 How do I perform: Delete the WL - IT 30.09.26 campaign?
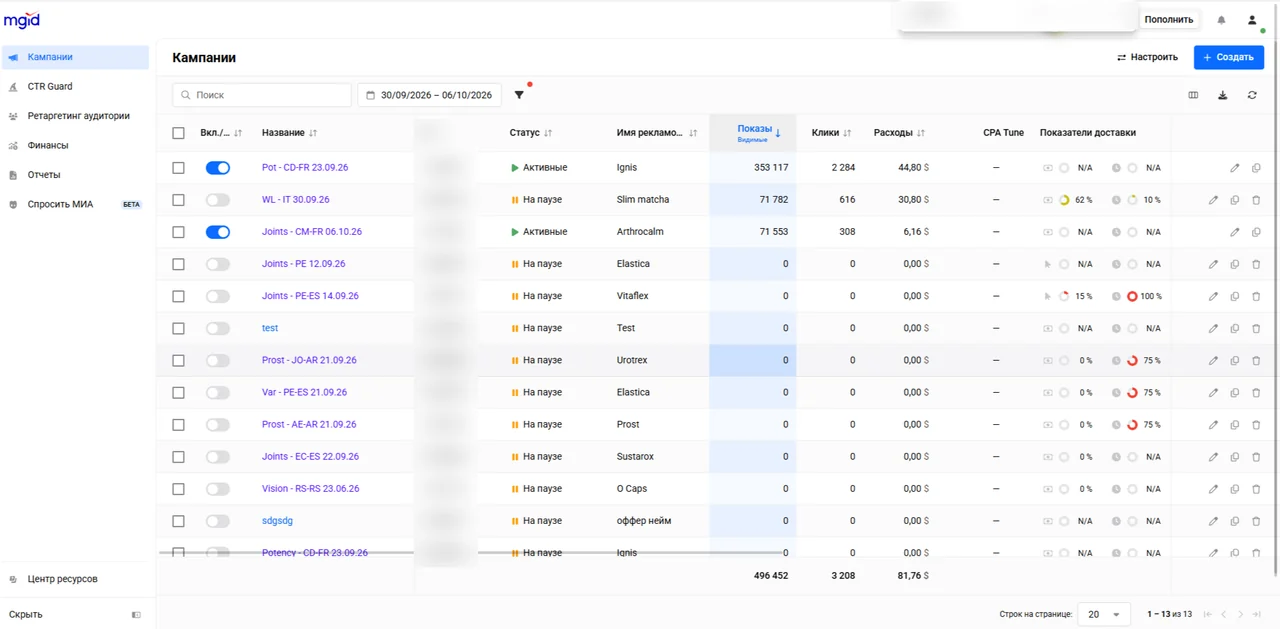[1256, 200]
